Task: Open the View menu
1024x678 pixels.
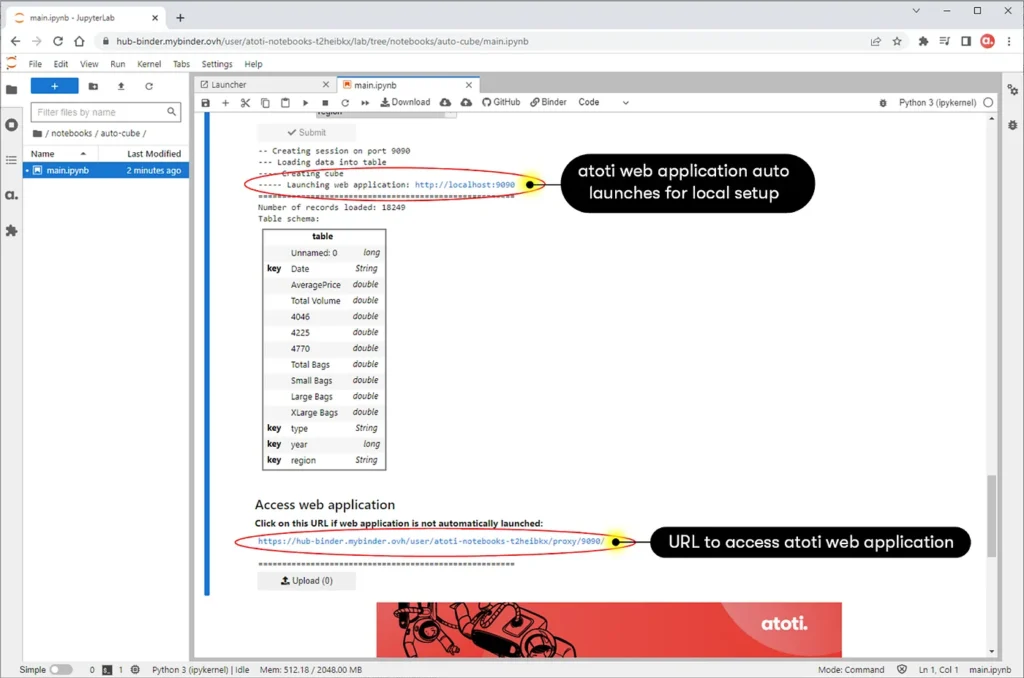Action: 89,64
